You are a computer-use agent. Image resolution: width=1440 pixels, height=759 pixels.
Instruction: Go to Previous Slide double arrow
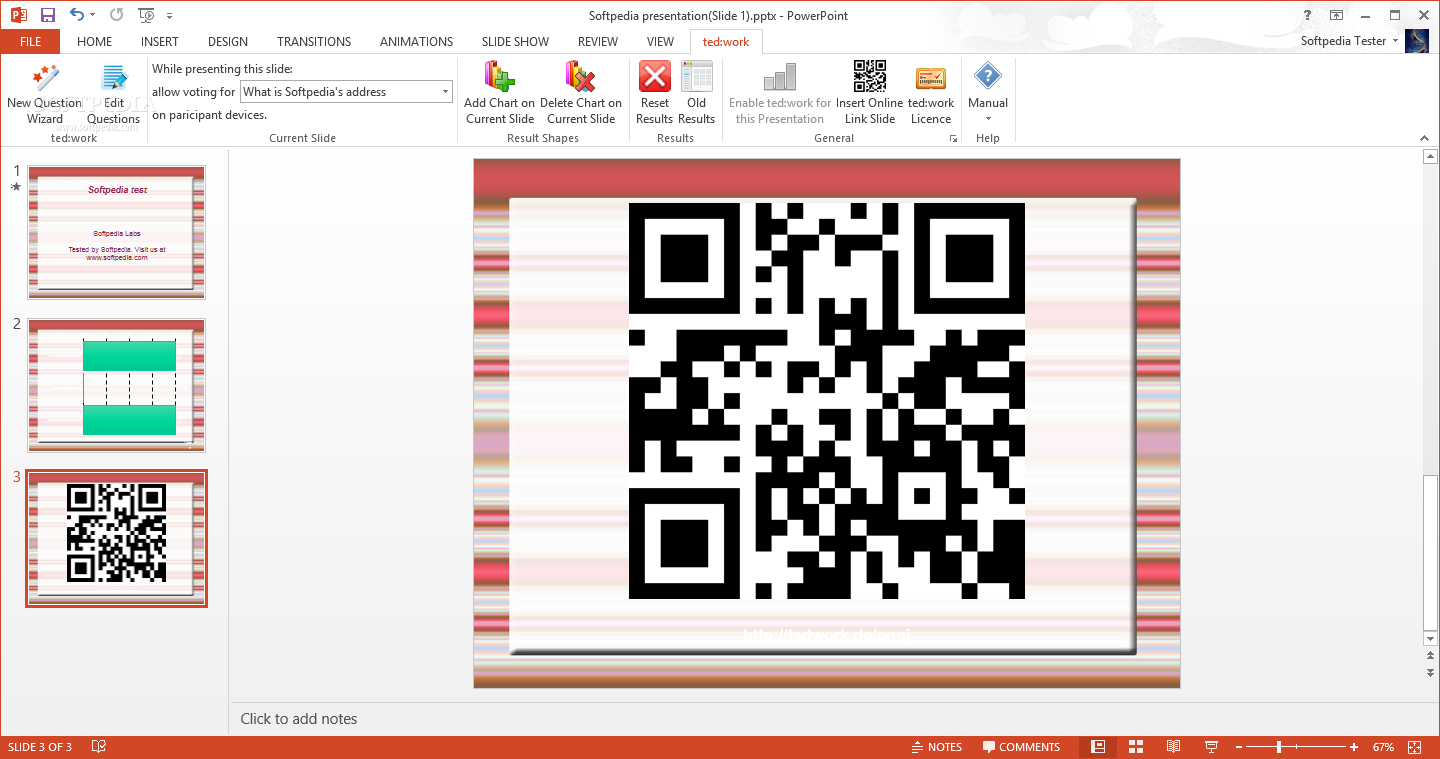pyautogui.click(x=1431, y=656)
